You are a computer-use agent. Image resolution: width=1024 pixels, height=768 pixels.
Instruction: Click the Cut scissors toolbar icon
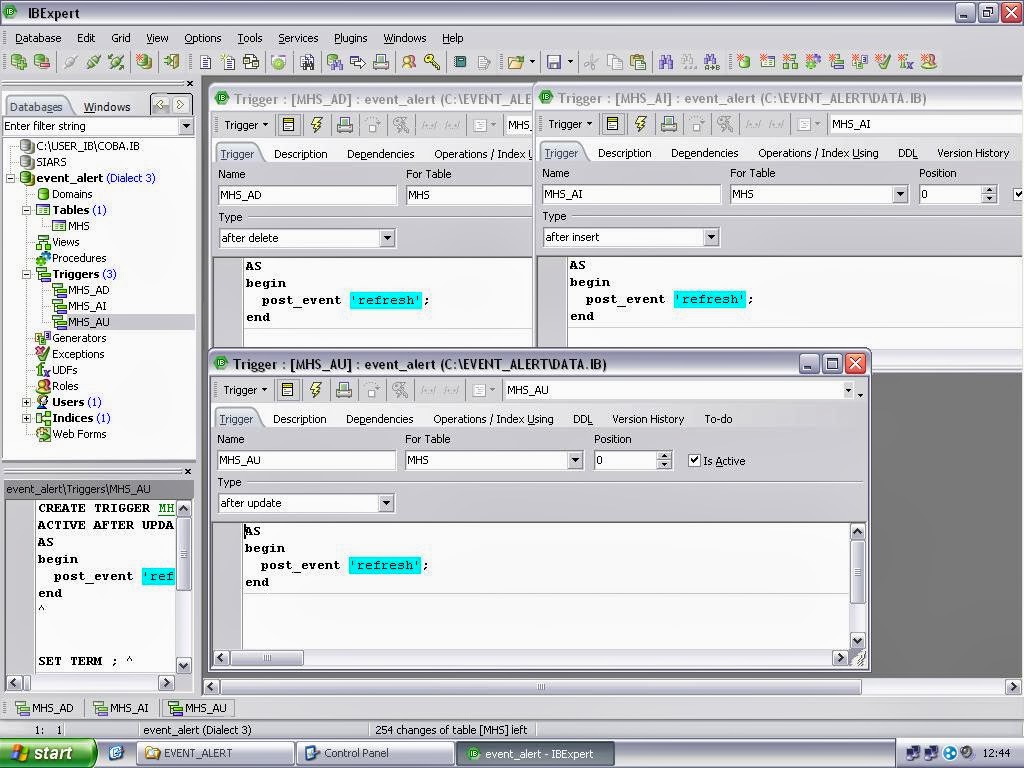(591, 62)
